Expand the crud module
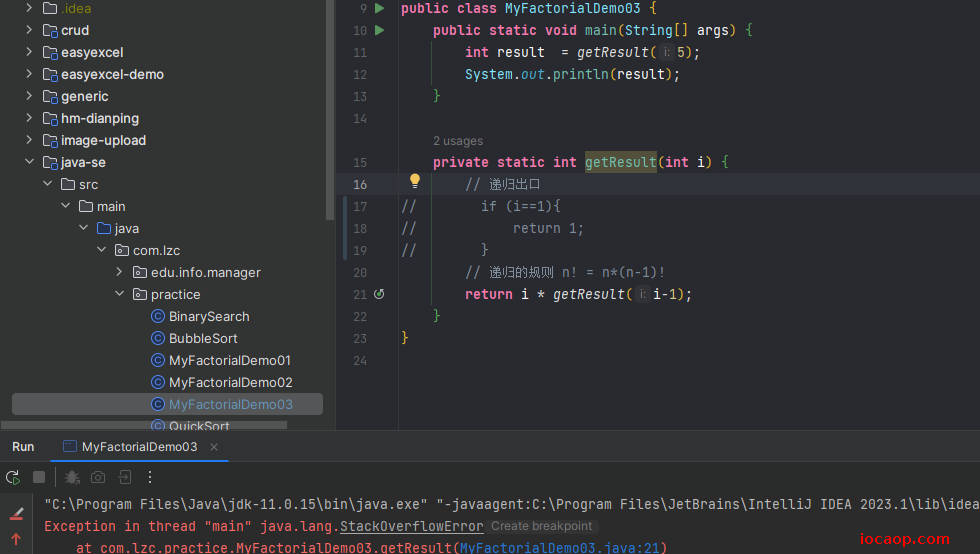 (x=29, y=29)
